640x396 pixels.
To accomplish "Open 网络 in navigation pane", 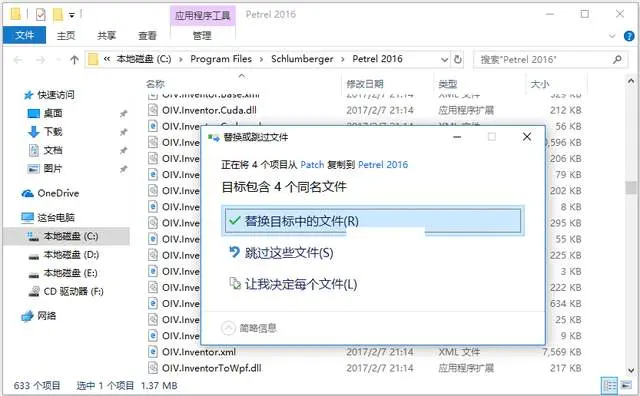I will point(39,316).
